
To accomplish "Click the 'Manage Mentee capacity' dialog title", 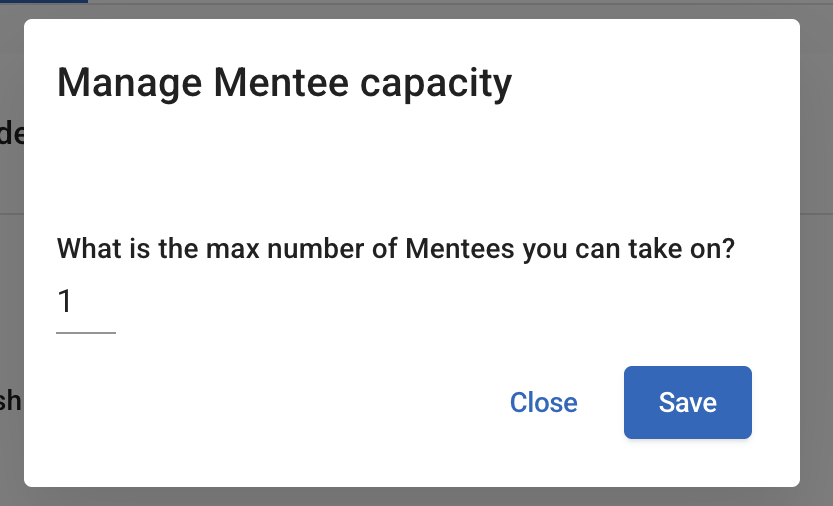I will click(284, 82).
